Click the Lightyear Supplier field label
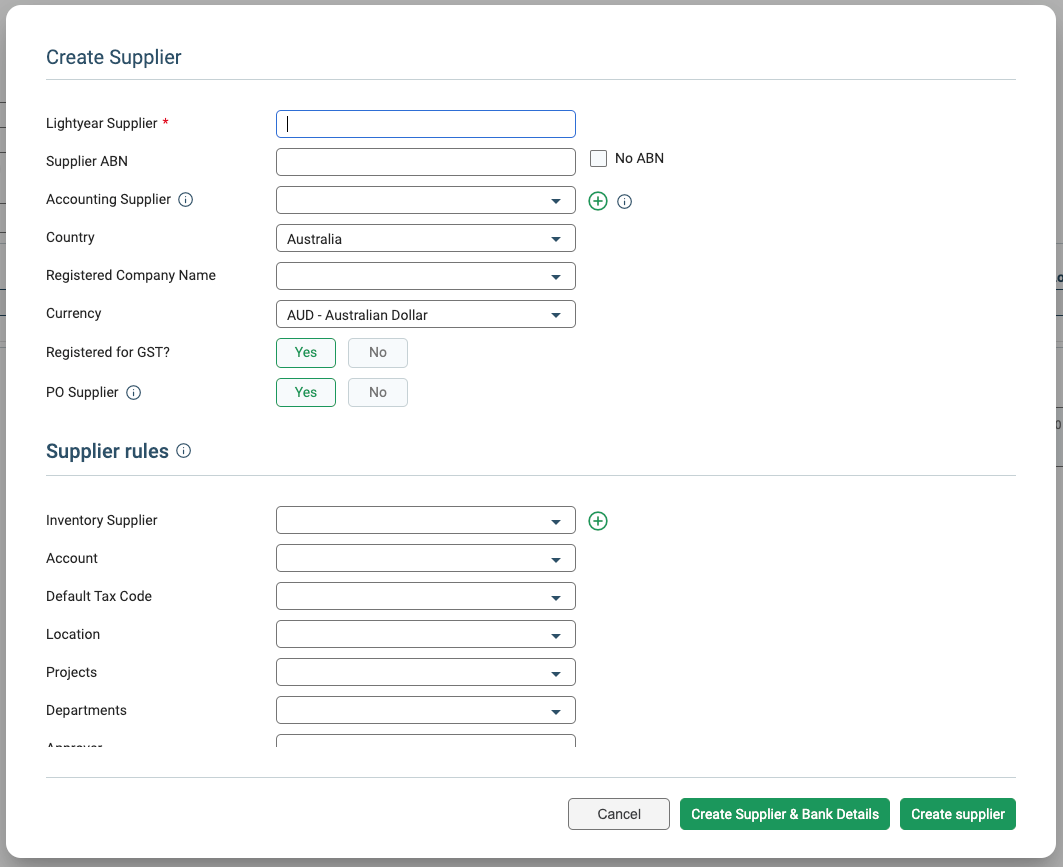Screen dimensions: 1063x867 (x=102, y=123)
